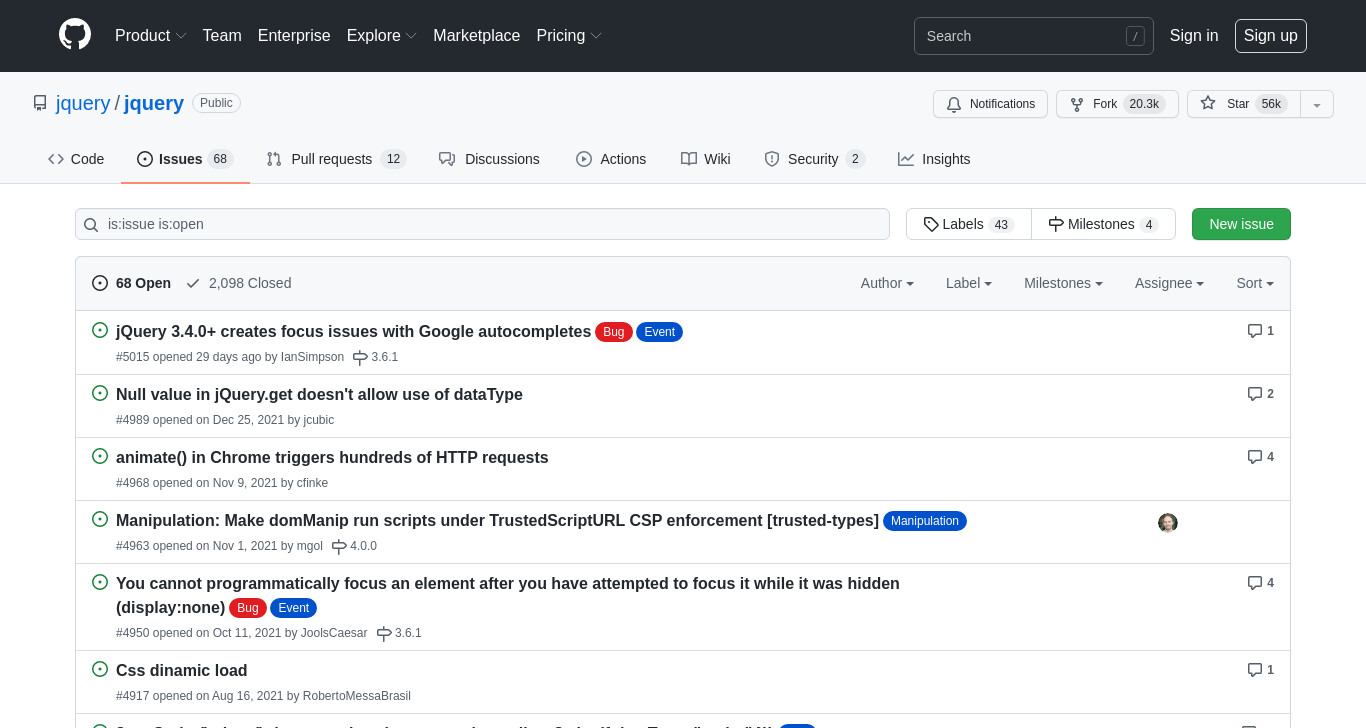This screenshot has width=1366, height=728.
Task: Click the blue Event label on issue #5015
Action: click(659, 332)
